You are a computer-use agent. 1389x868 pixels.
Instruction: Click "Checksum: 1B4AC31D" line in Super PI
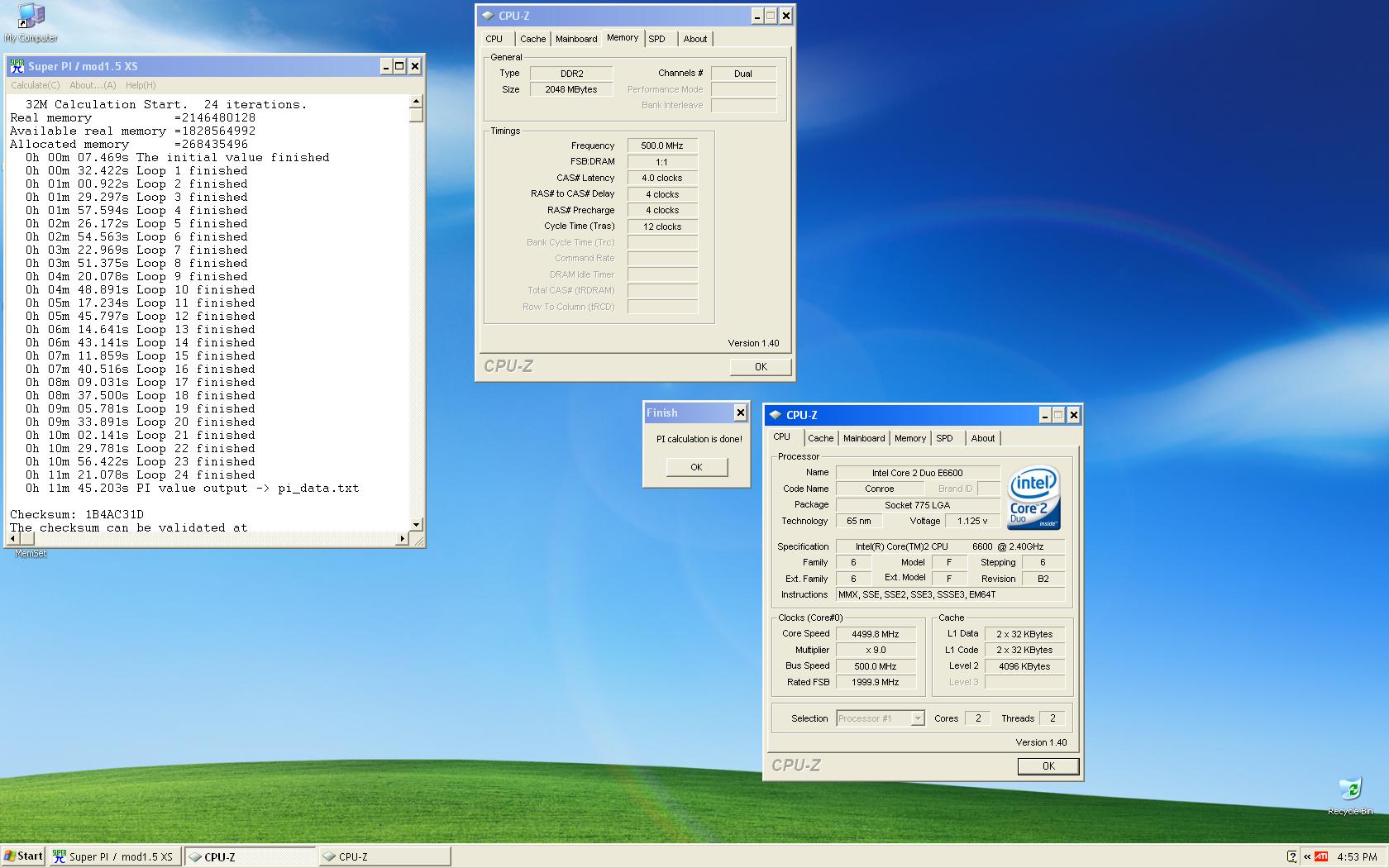77,514
